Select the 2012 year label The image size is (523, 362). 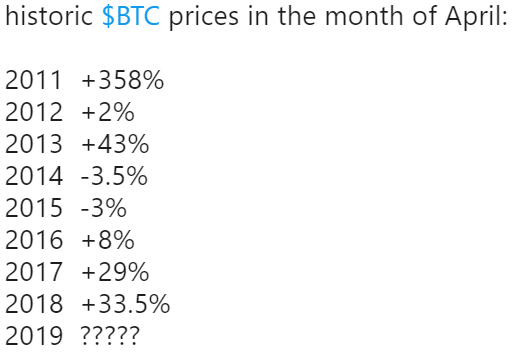(34, 112)
